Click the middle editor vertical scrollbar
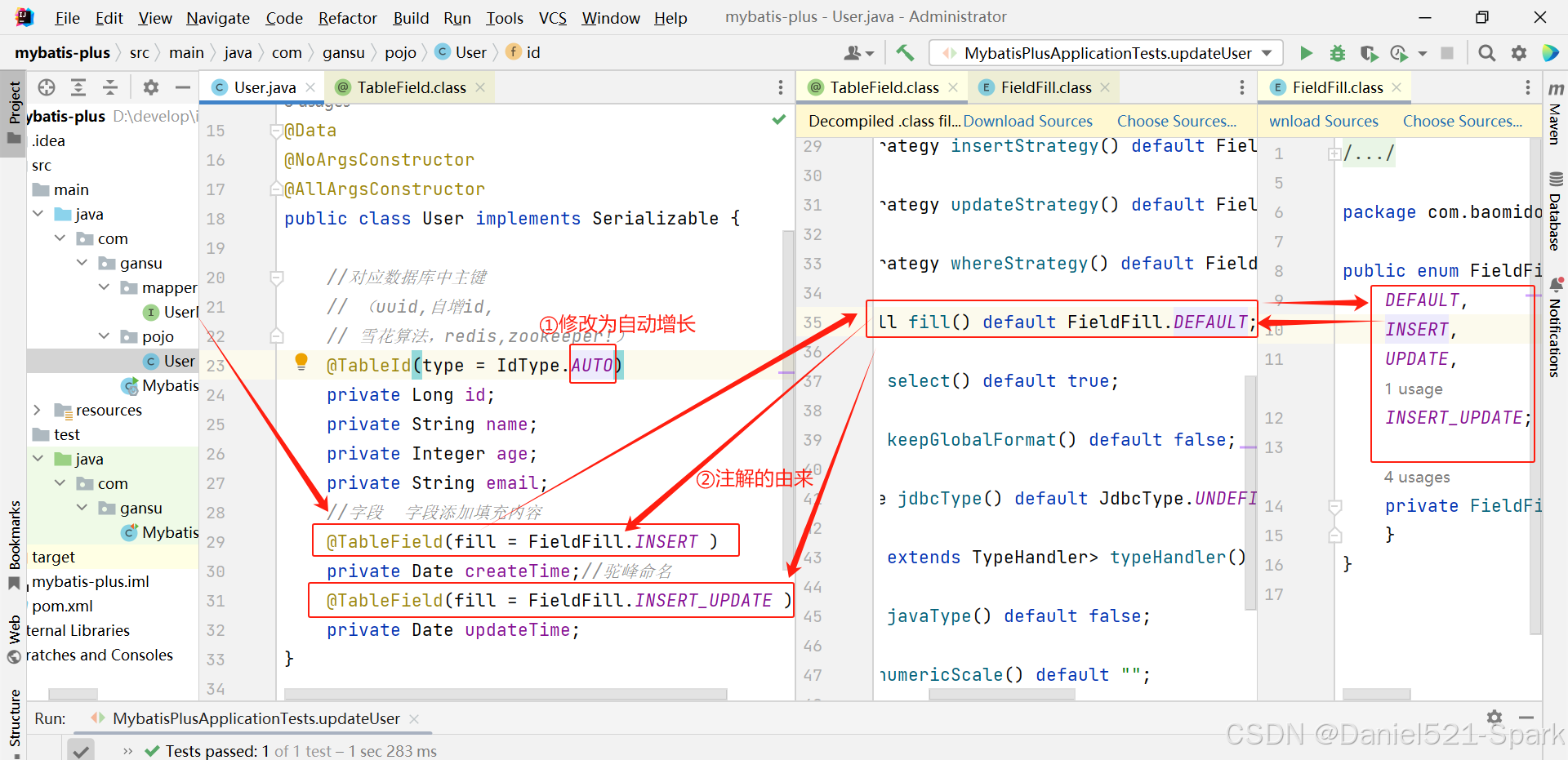Screen dimensions: 1568x760 click(1249, 493)
